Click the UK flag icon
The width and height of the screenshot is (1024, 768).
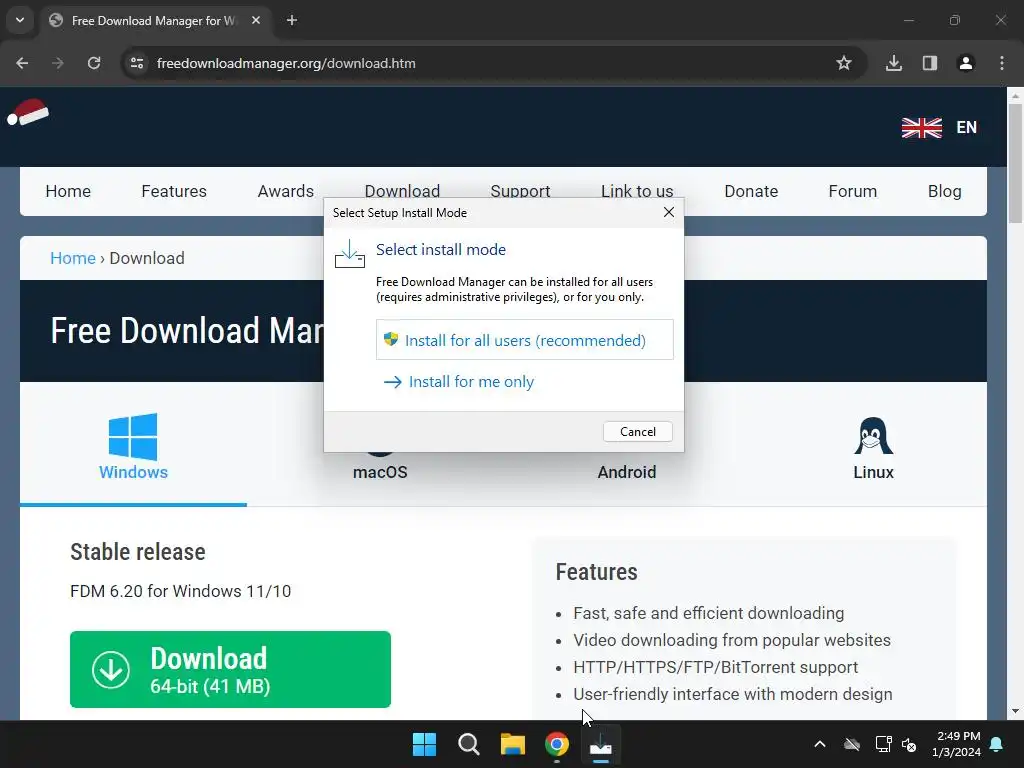(921, 127)
